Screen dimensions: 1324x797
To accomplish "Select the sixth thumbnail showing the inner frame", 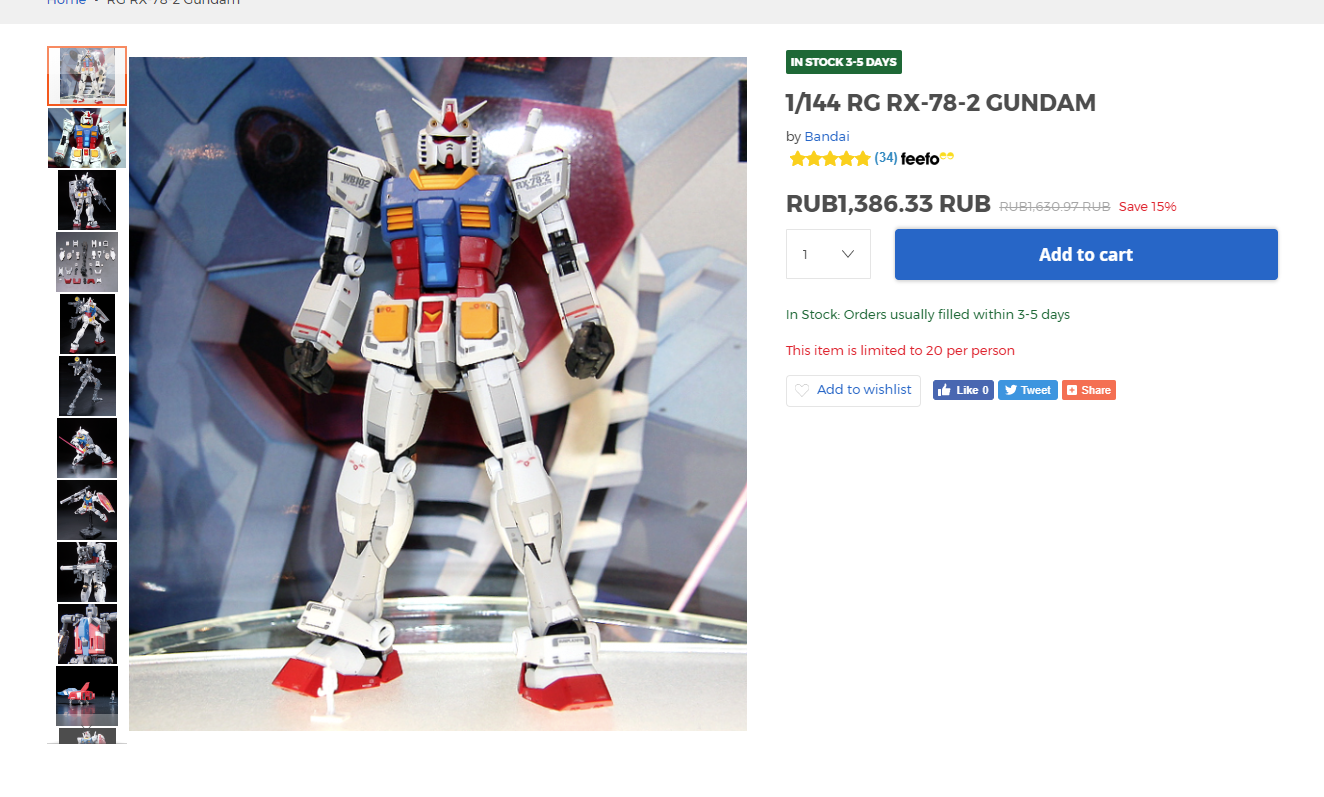I will (x=87, y=386).
